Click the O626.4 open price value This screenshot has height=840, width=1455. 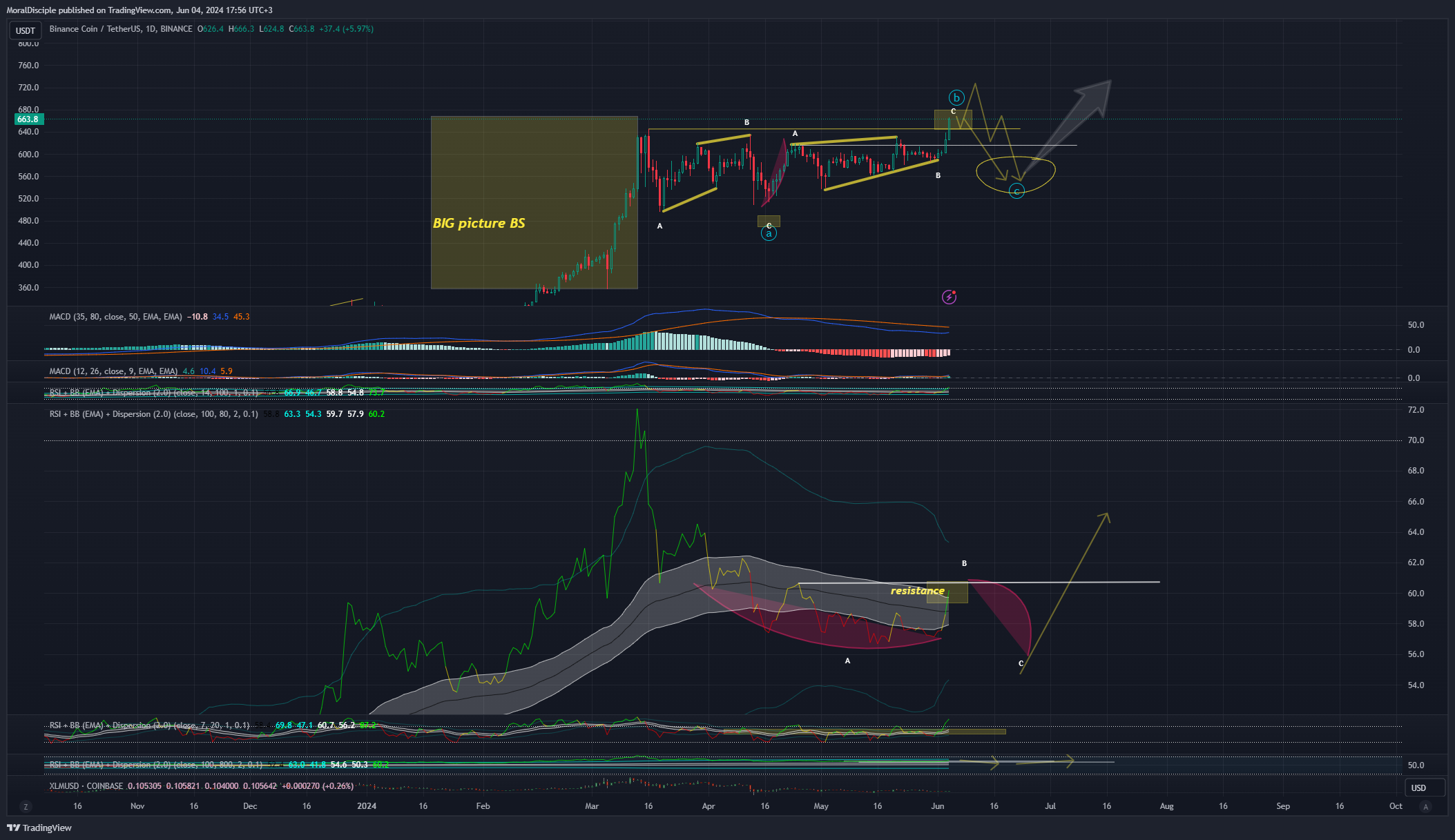point(211,29)
